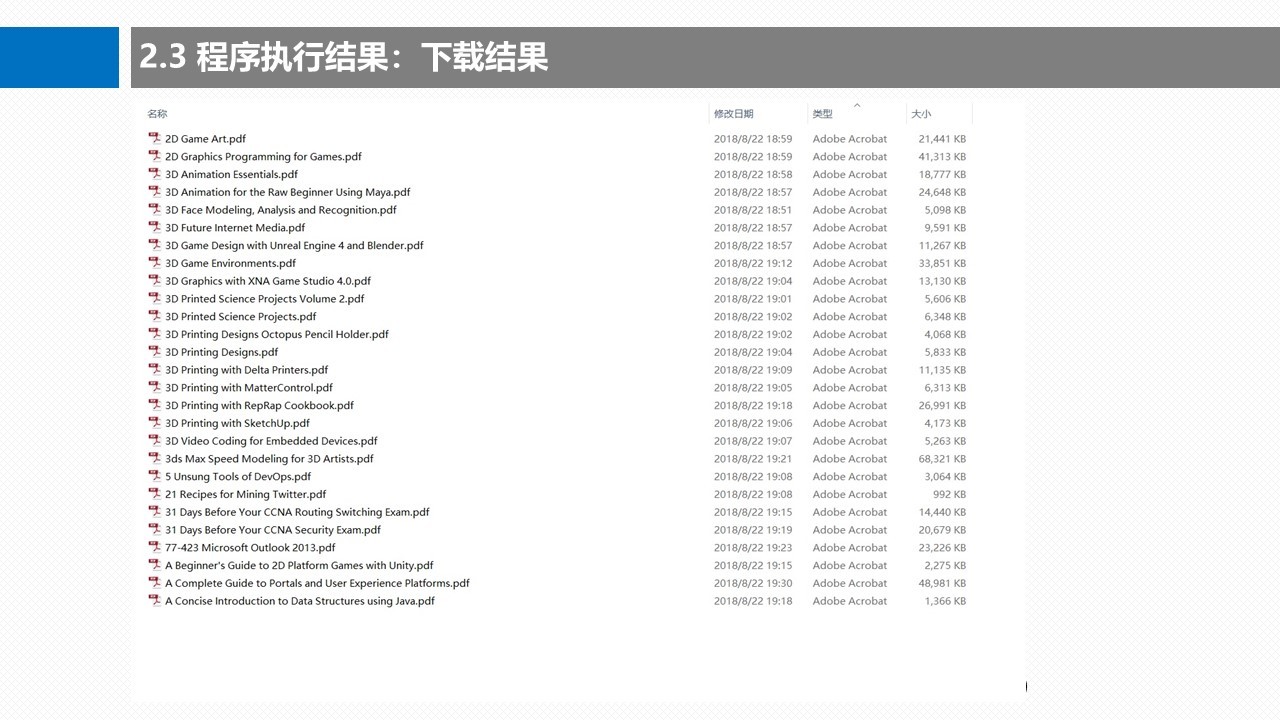Select the PDF icon beside 3D Animation Essentials.pdf
This screenshot has height=720, width=1280.
tap(155, 174)
